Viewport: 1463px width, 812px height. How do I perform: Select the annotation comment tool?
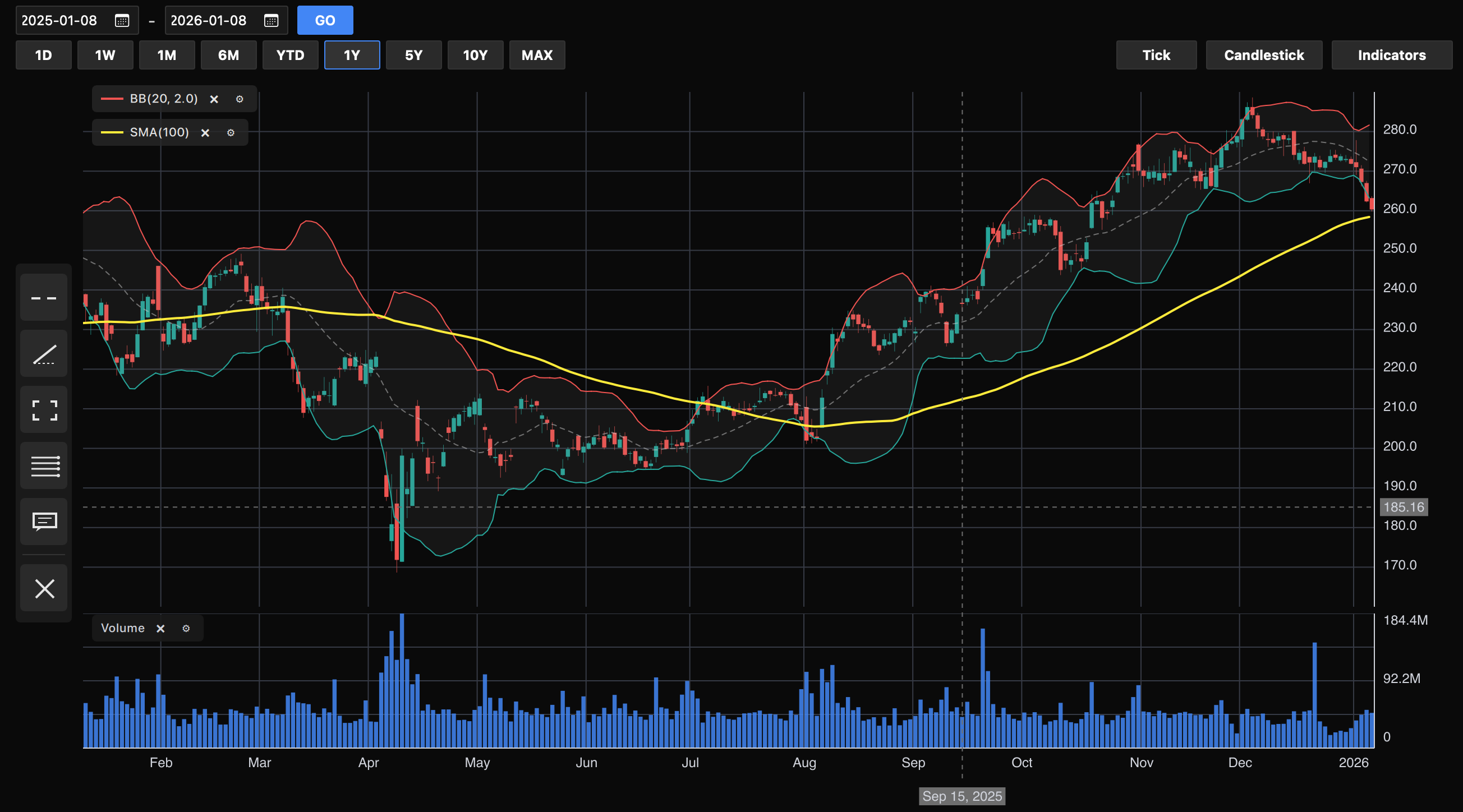tap(44, 522)
